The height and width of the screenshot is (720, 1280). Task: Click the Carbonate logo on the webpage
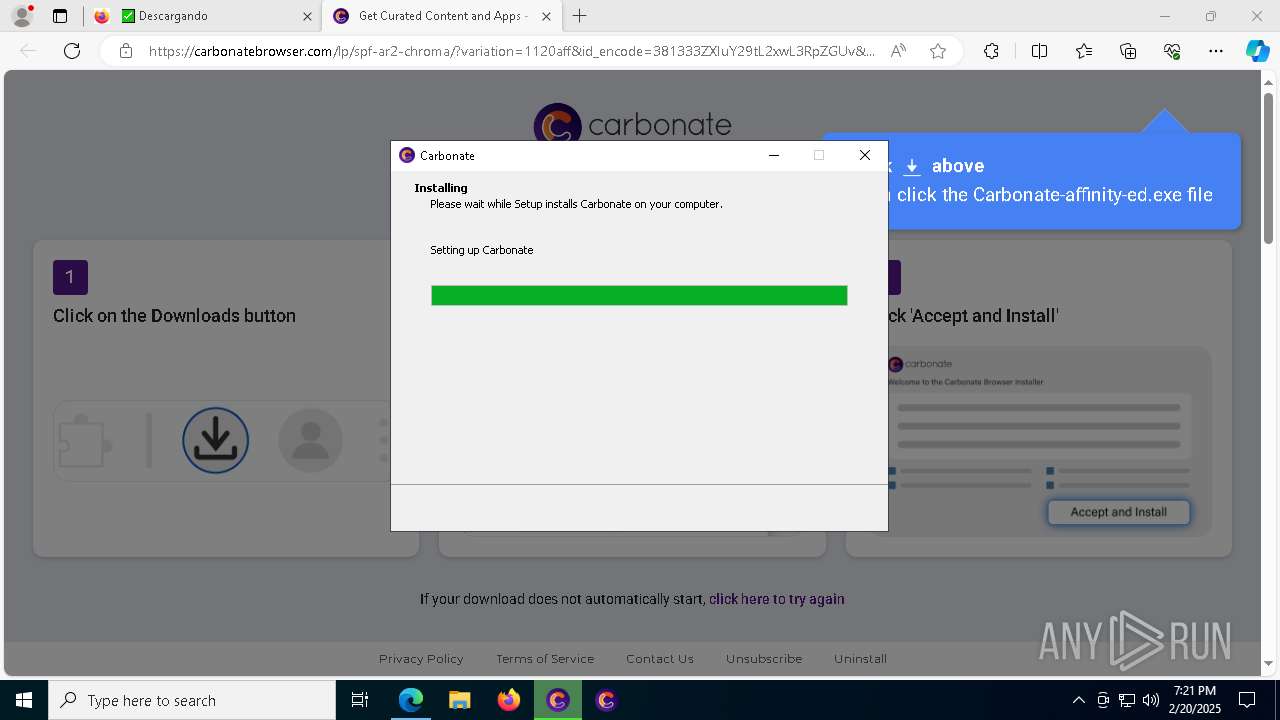[x=633, y=125]
